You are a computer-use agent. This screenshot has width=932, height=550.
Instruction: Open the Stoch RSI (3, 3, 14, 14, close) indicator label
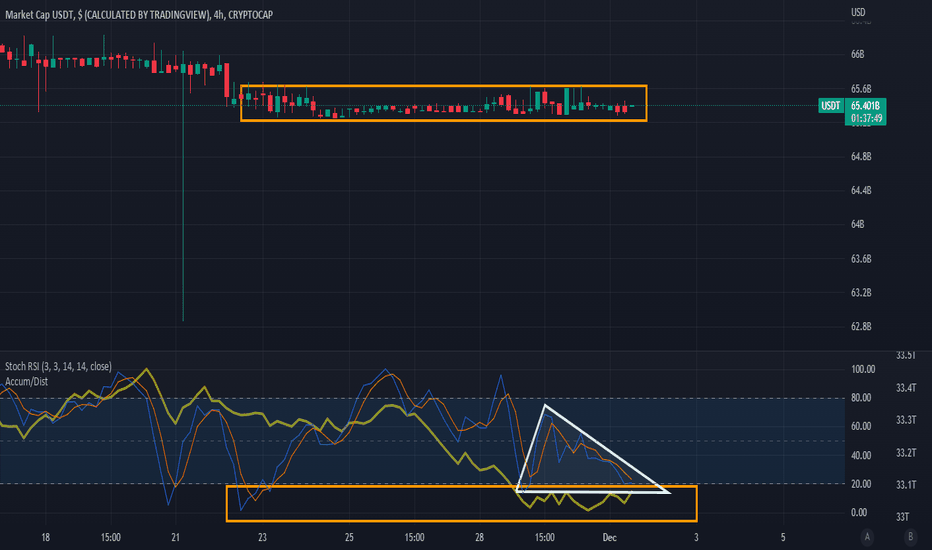tap(58, 366)
